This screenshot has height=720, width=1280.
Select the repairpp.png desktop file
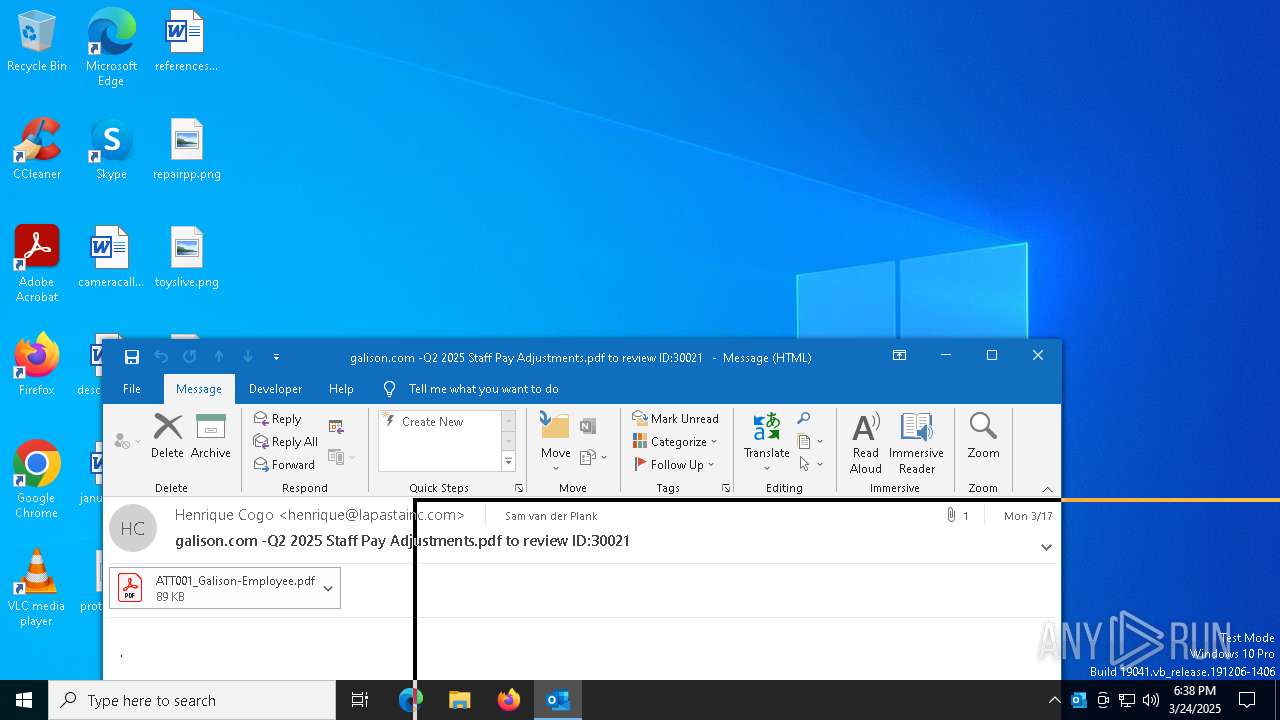(x=187, y=149)
